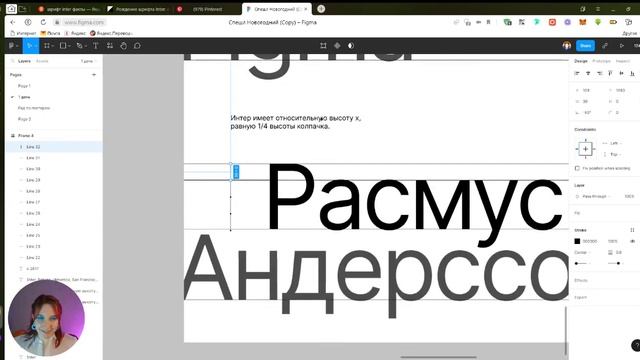Click the help question mark button
This screenshot has width=640, height=360.
point(636,345)
